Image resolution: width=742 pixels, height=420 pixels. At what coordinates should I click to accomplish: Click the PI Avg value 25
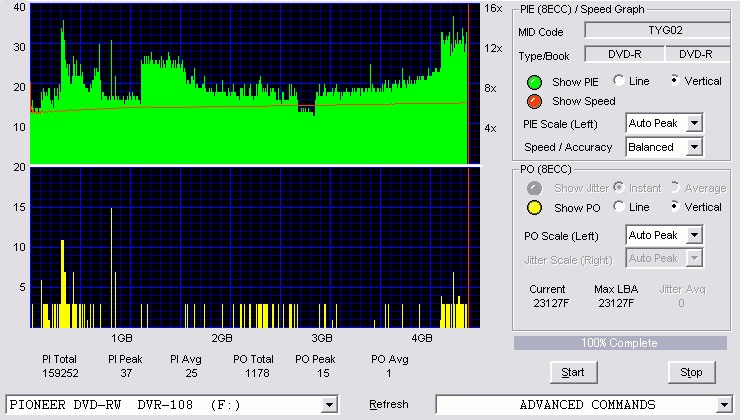(x=191, y=373)
